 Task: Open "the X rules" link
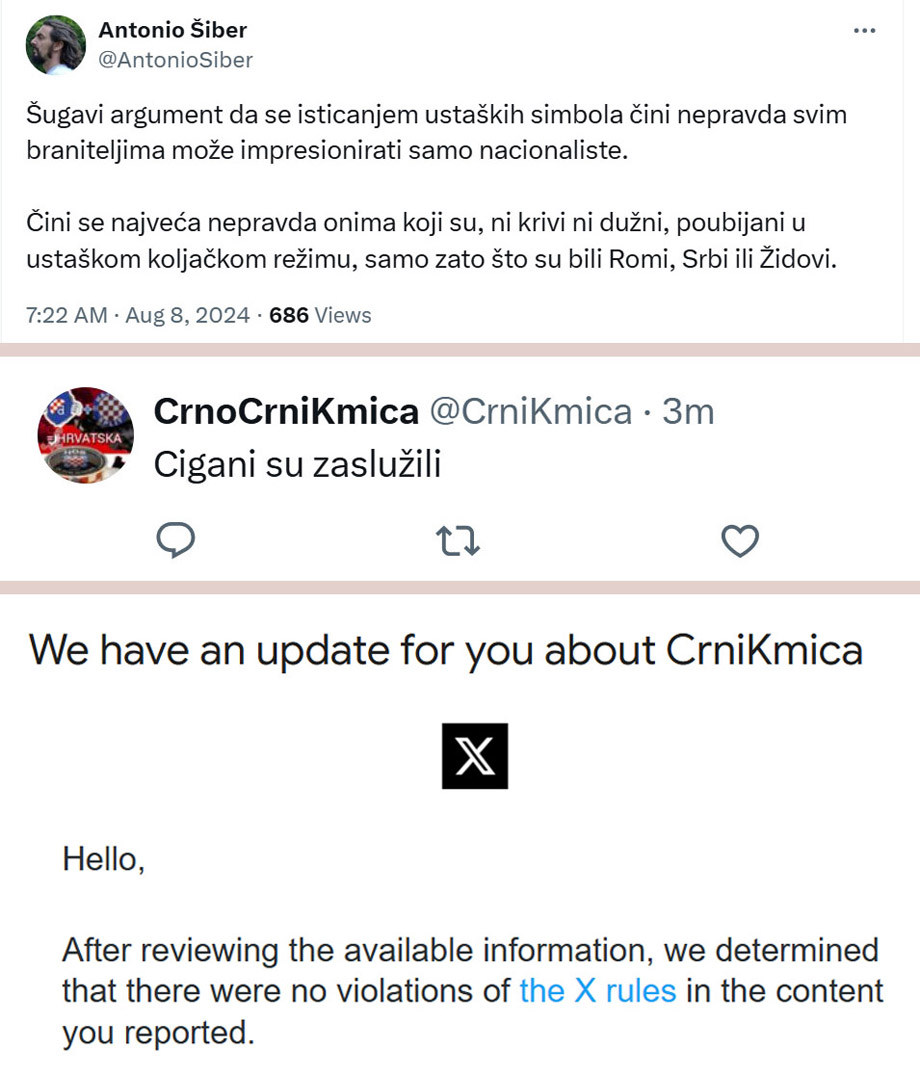(598, 991)
